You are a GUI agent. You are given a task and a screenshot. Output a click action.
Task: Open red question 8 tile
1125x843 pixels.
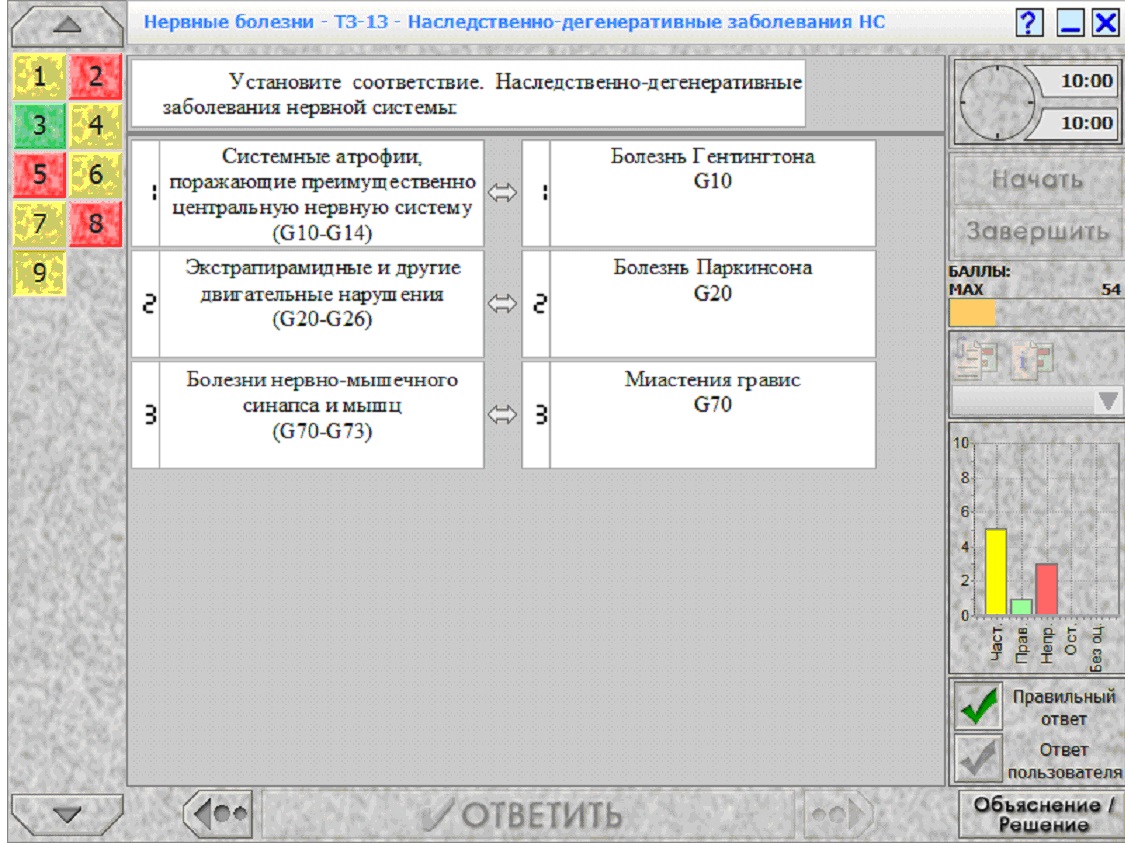[x=95, y=224]
